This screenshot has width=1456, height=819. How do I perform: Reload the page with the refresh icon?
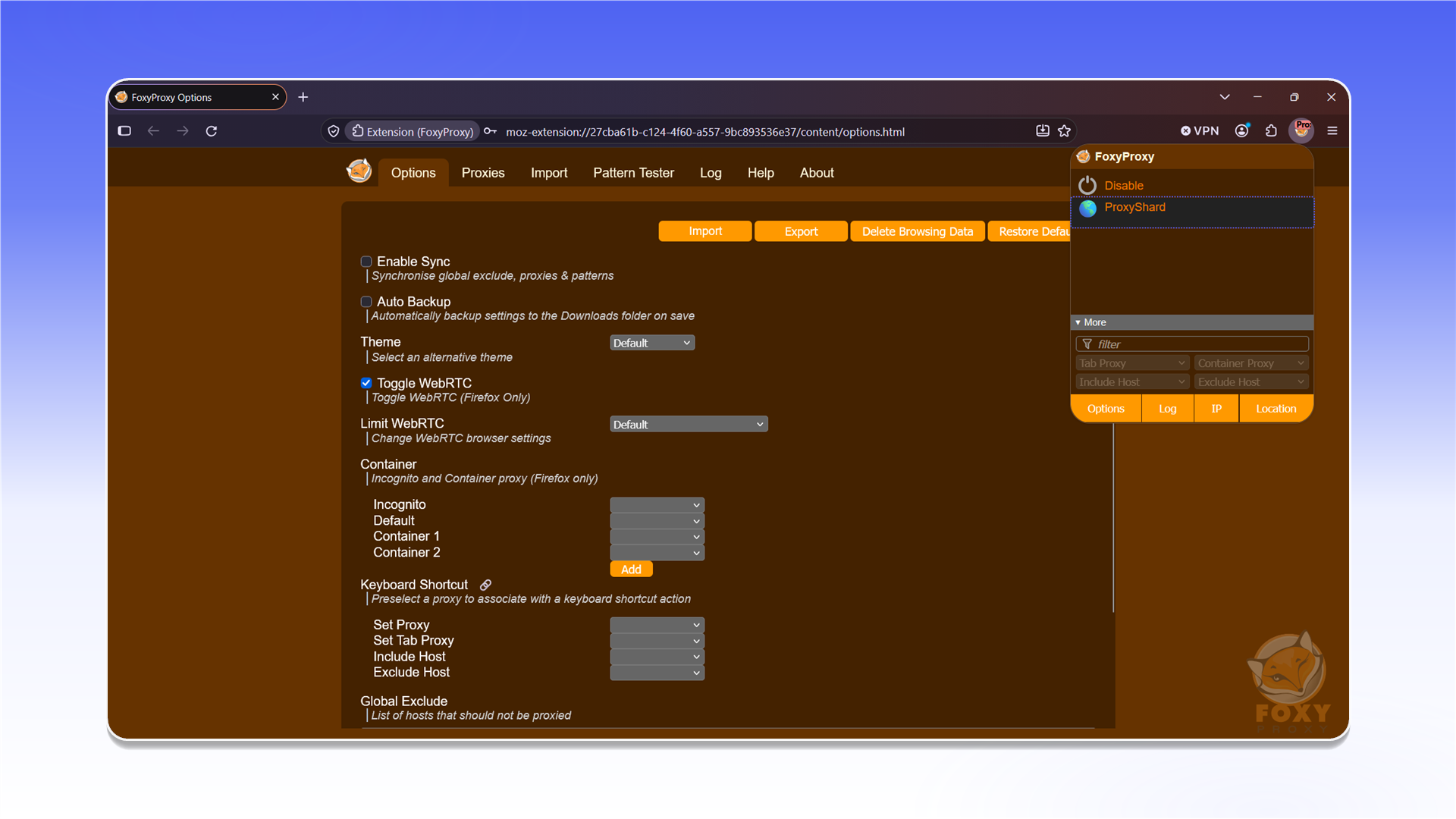point(212,131)
